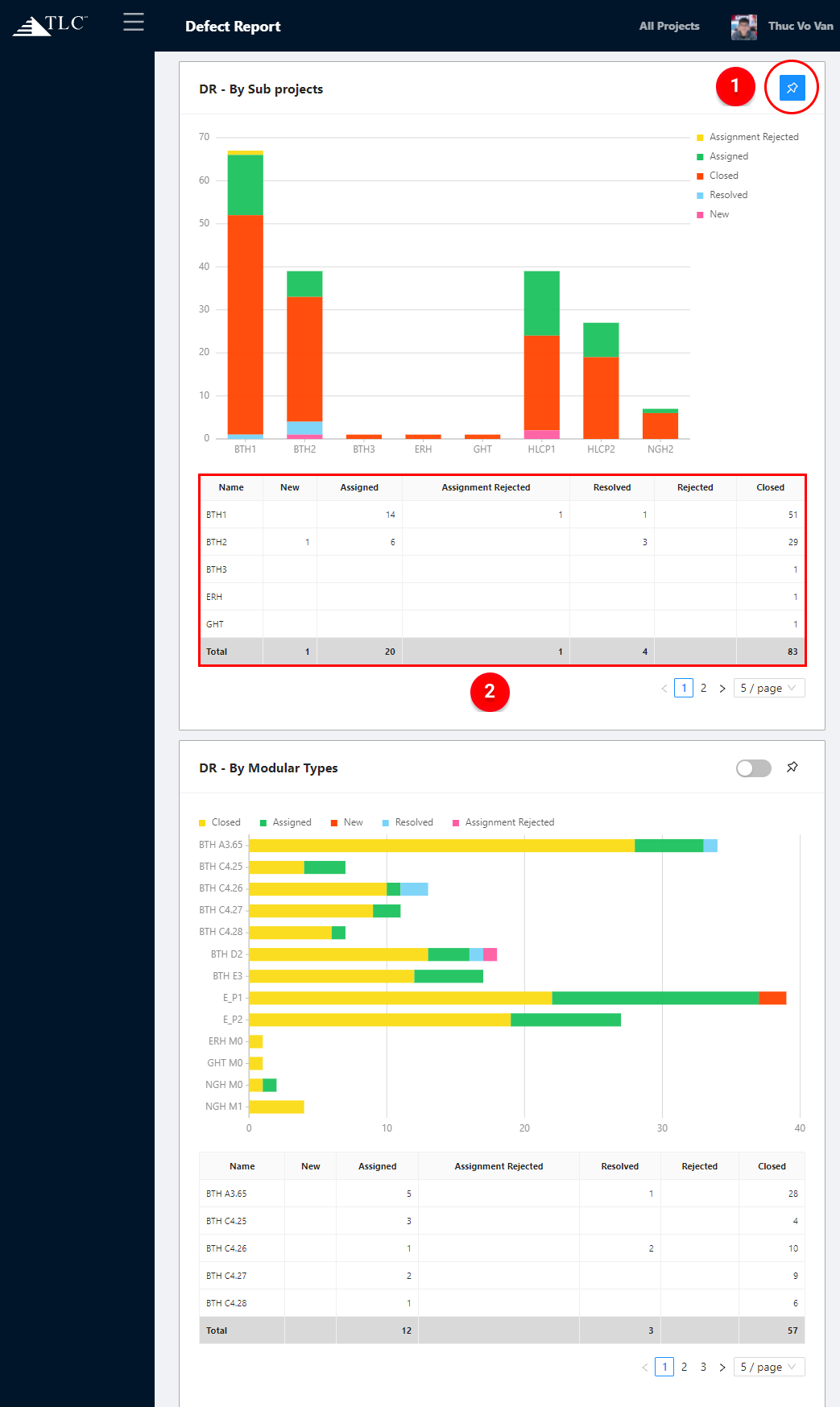Click previous page arrow in Sub projects table
This screenshot has height=1407, width=840.
tap(664, 689)
